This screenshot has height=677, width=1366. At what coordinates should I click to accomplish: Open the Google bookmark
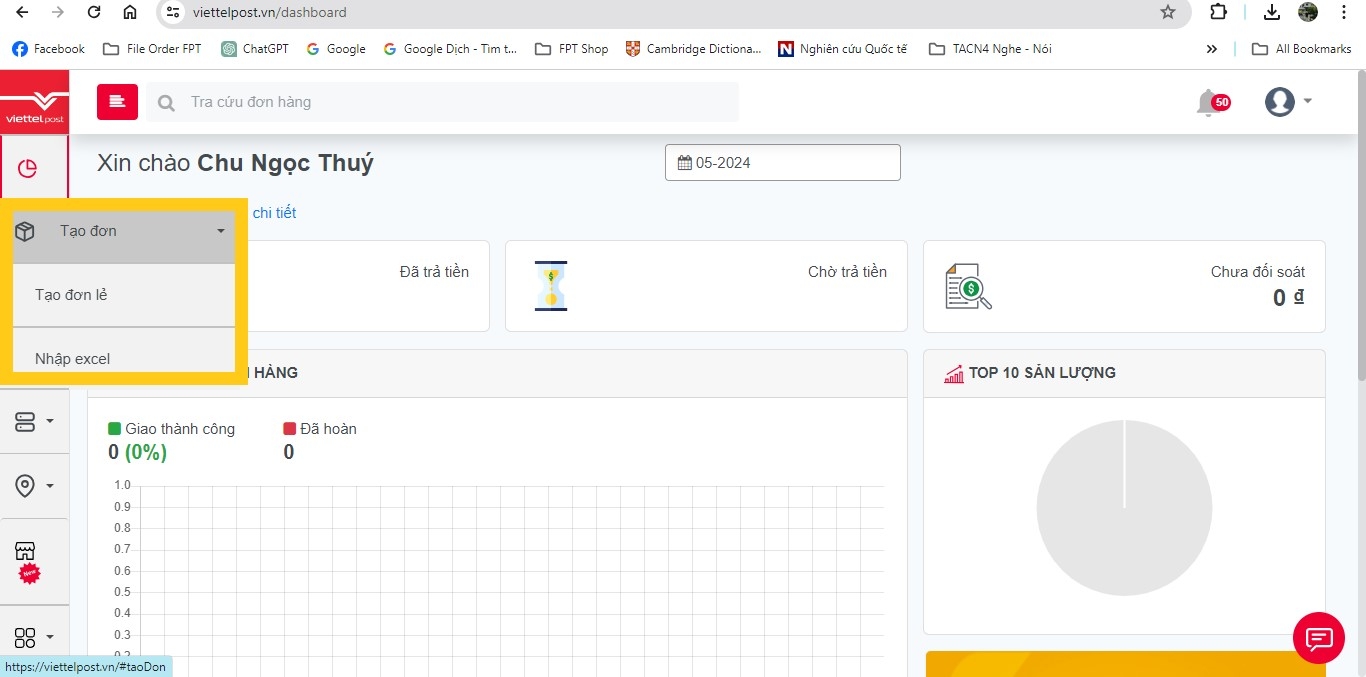click(x=336, y=49)
